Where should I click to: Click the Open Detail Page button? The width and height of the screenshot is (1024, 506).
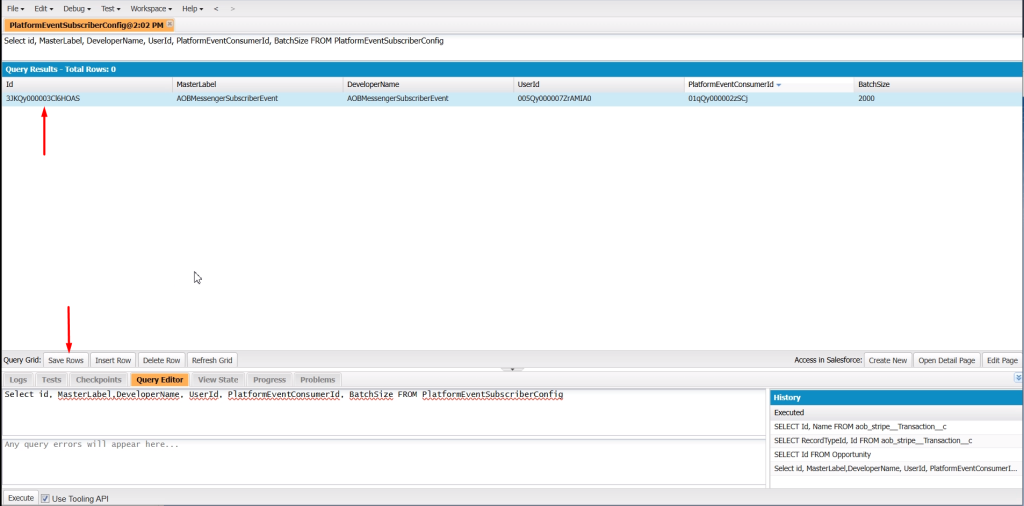[947, 360]
